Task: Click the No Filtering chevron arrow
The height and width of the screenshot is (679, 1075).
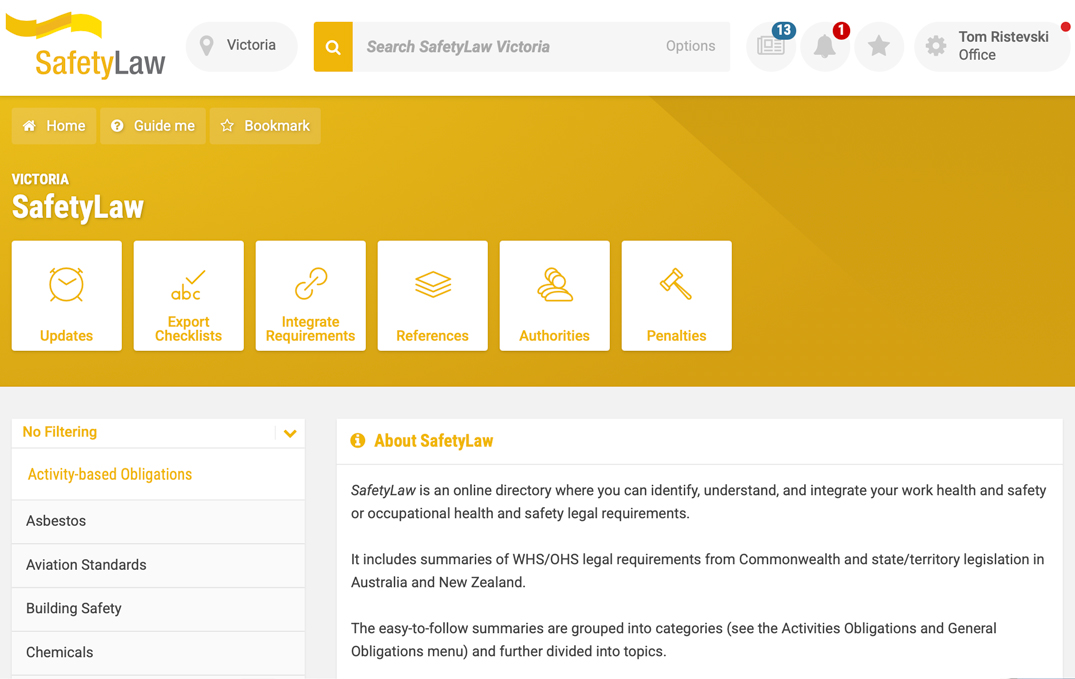Action: (x=290, y=433)
